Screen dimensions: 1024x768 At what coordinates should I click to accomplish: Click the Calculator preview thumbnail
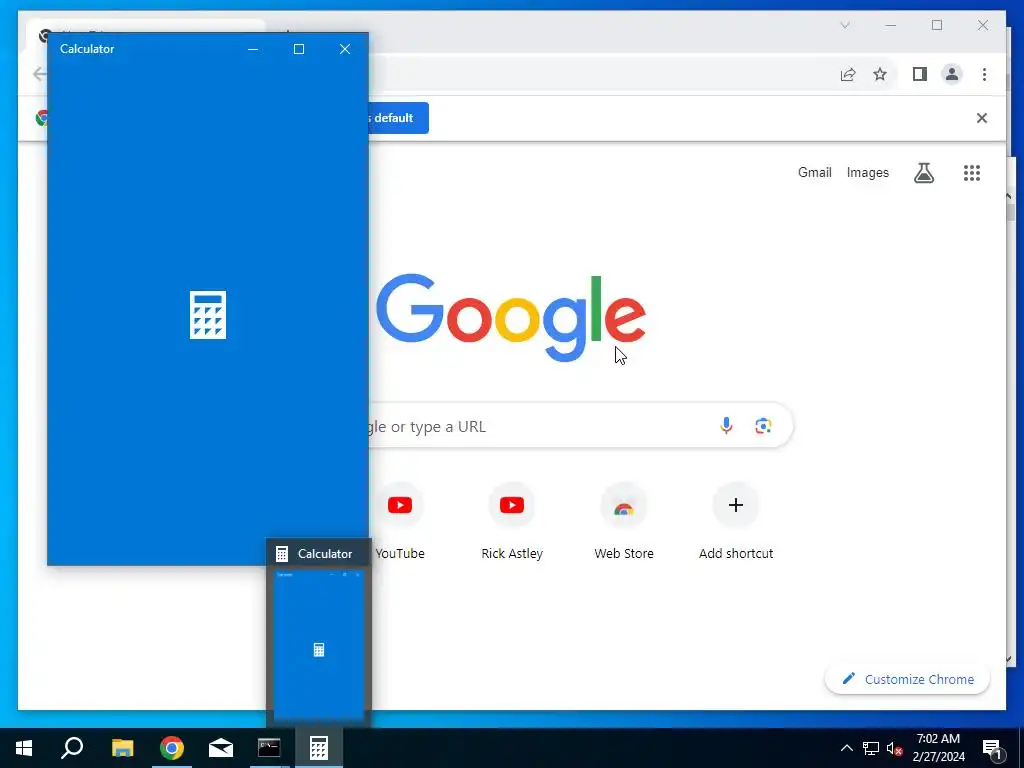tap(318, 645)
